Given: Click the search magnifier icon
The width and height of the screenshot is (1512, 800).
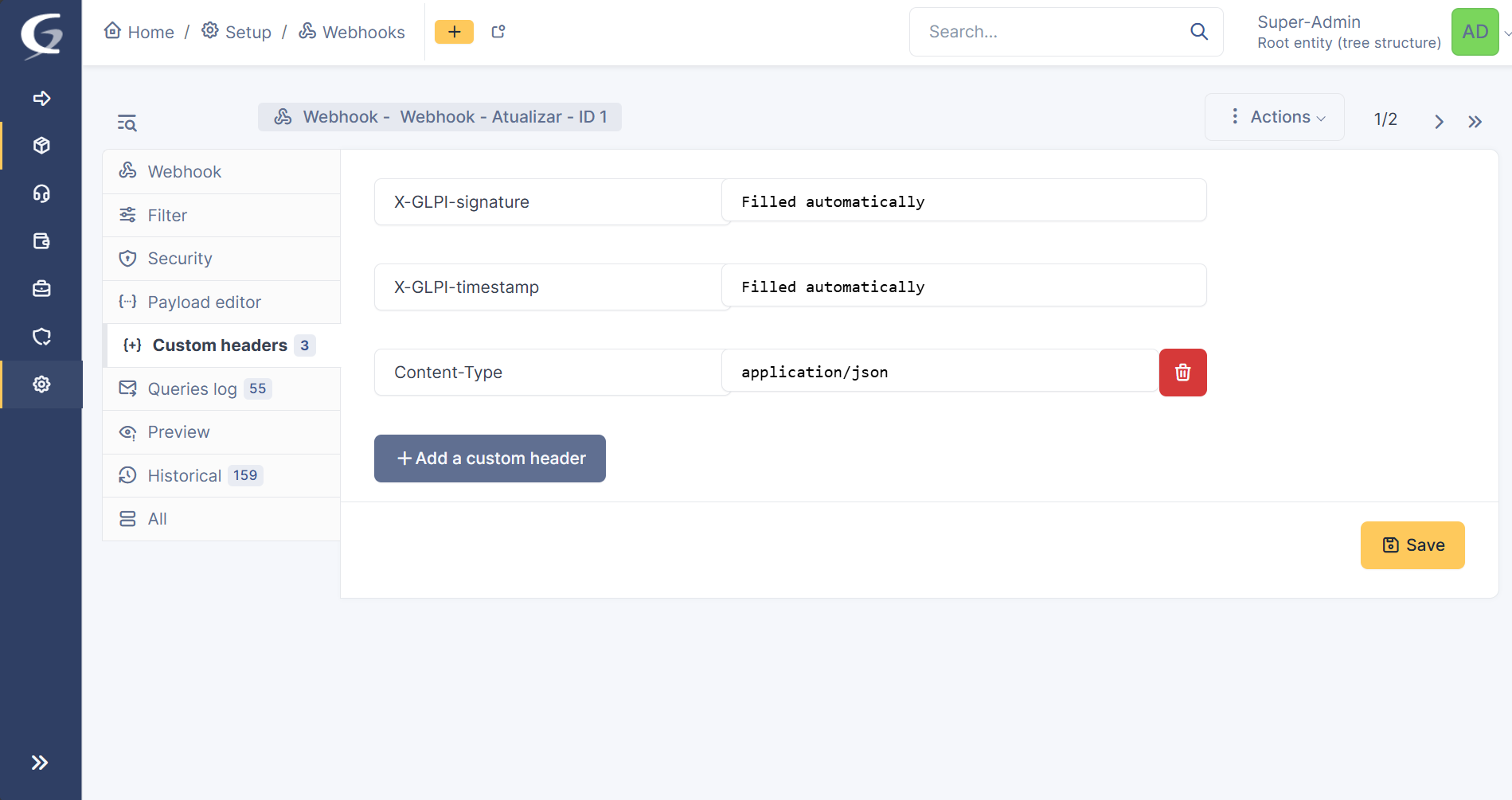Looking at the screenshot, I should click(1198, 32).
